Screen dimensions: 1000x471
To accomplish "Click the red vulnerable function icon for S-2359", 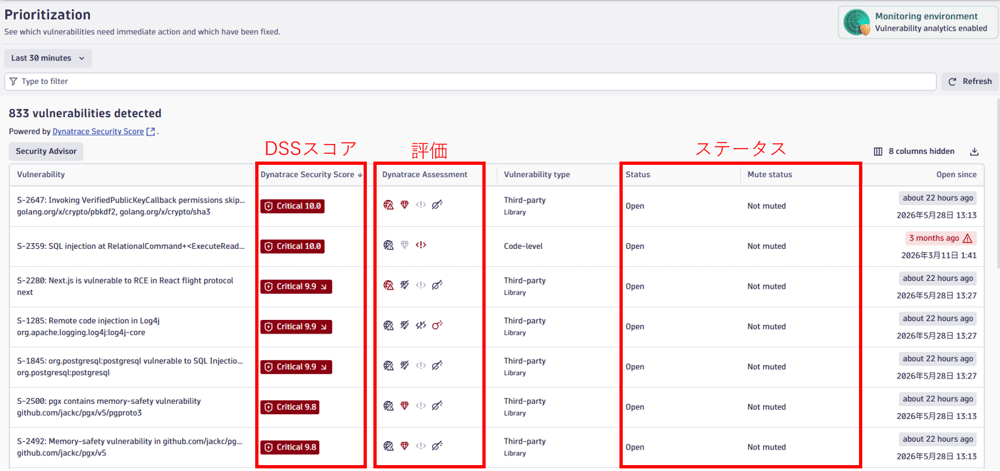I will [x=420, y=245].
